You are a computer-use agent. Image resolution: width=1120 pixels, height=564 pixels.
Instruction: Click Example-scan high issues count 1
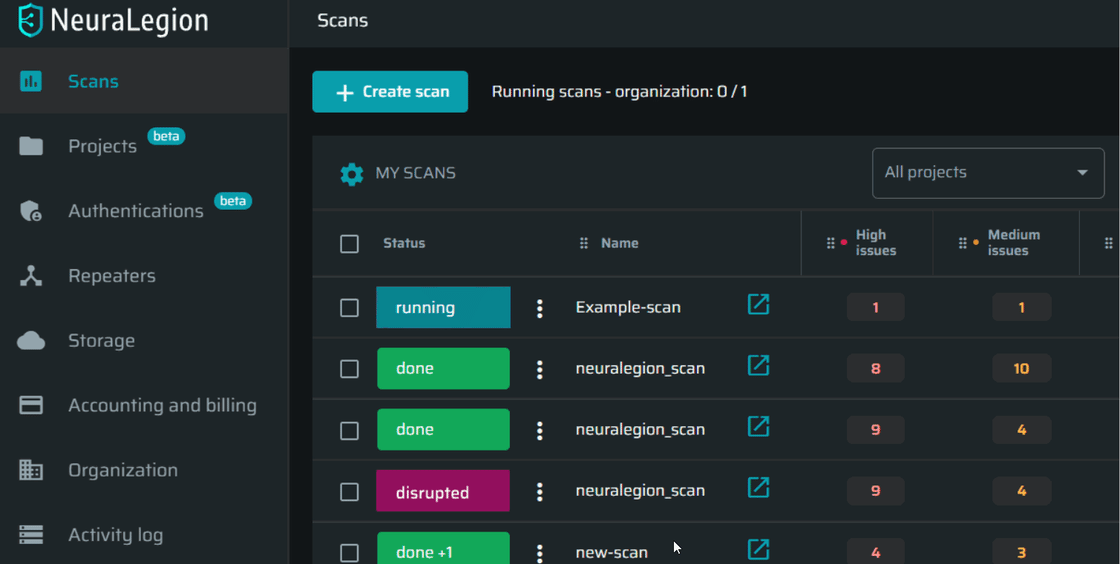876,308
